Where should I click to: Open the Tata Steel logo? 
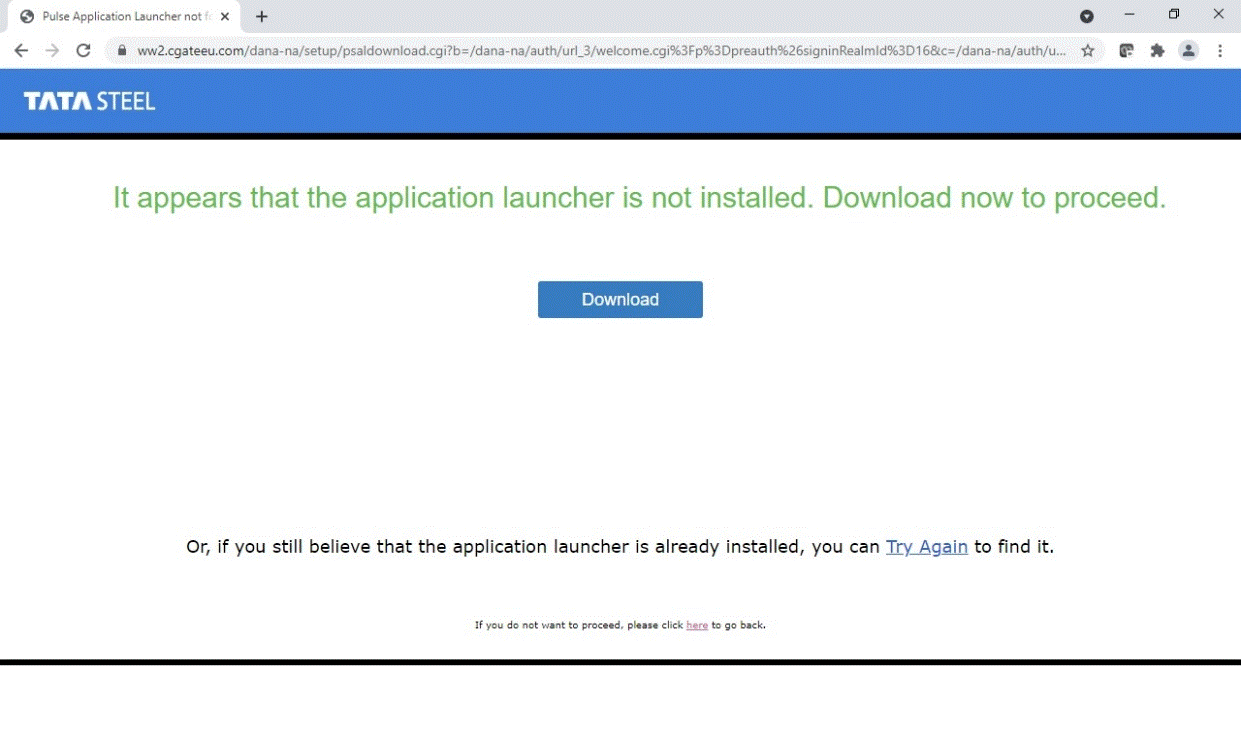click(x=90, y=101)
